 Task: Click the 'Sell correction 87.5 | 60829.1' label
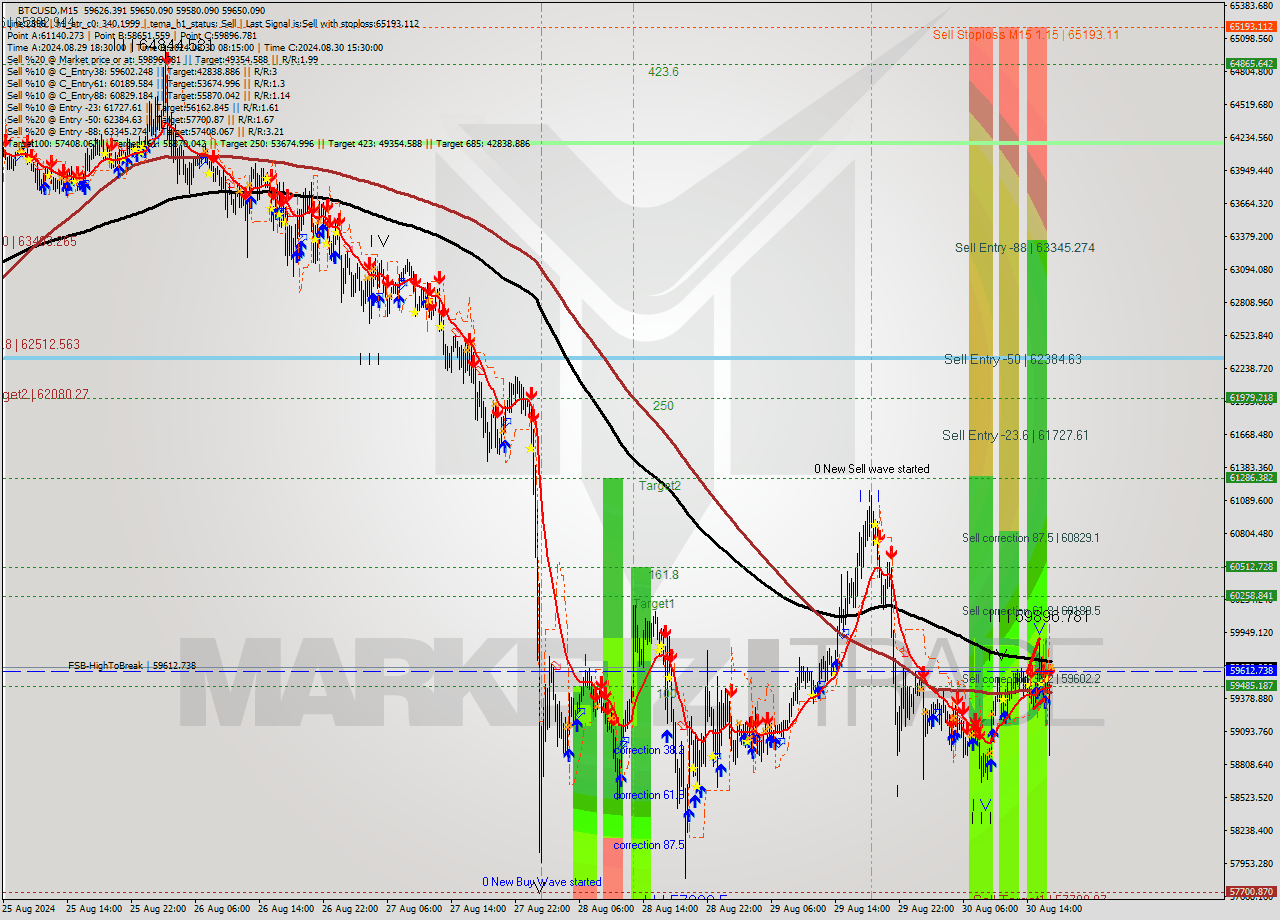[x=1031, y=538]
